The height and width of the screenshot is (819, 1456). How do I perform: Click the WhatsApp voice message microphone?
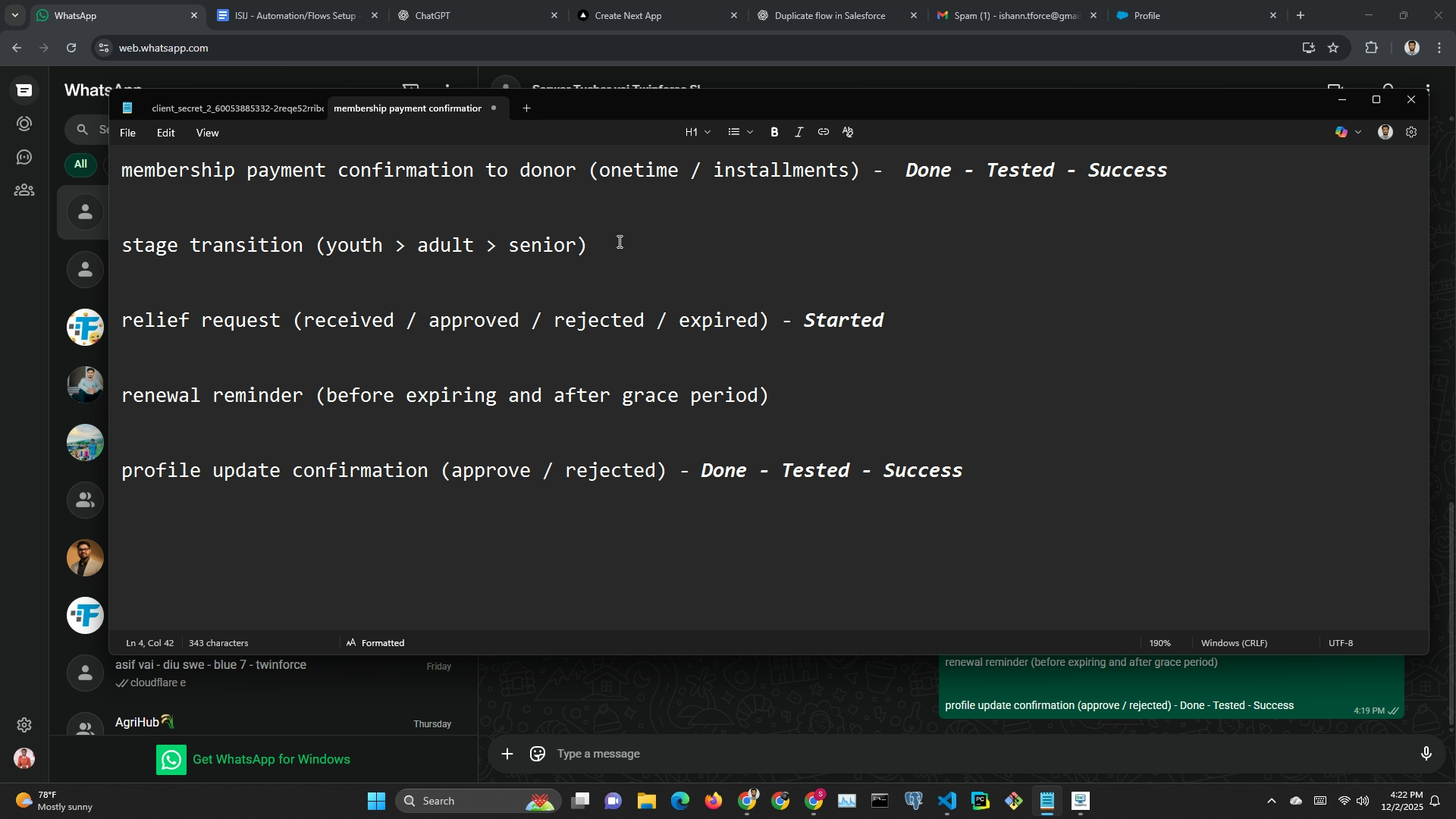(1426, 754)
